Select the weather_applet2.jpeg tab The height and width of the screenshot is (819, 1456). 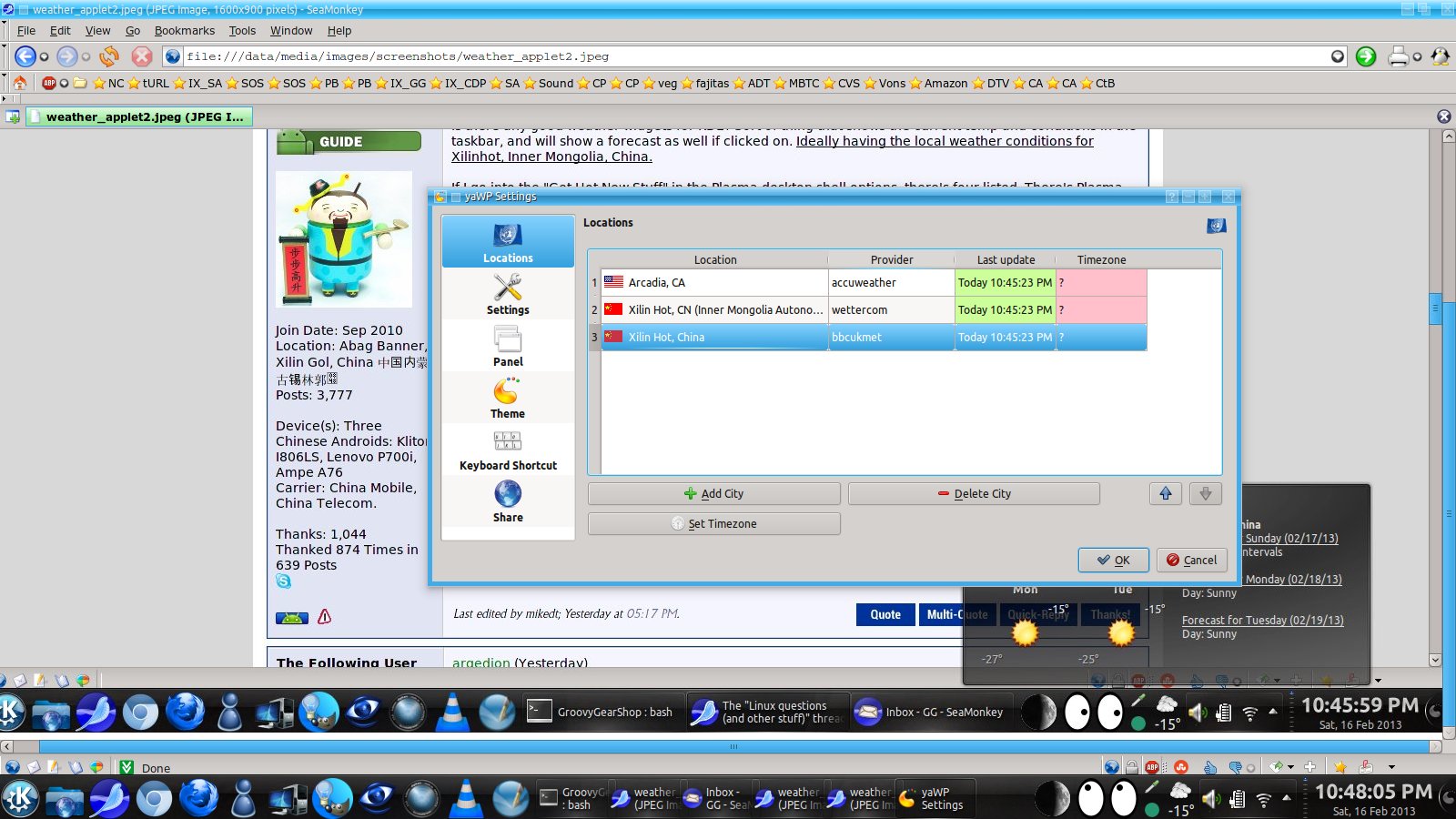point(143,116)
